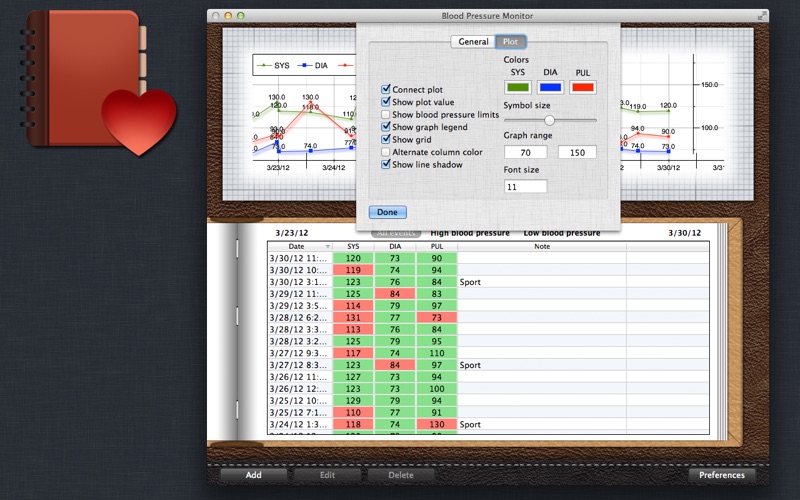Screen dimensions: 800x500
Task: Click the Sport note on 3/24/12 row
Action: pos(470,424)
